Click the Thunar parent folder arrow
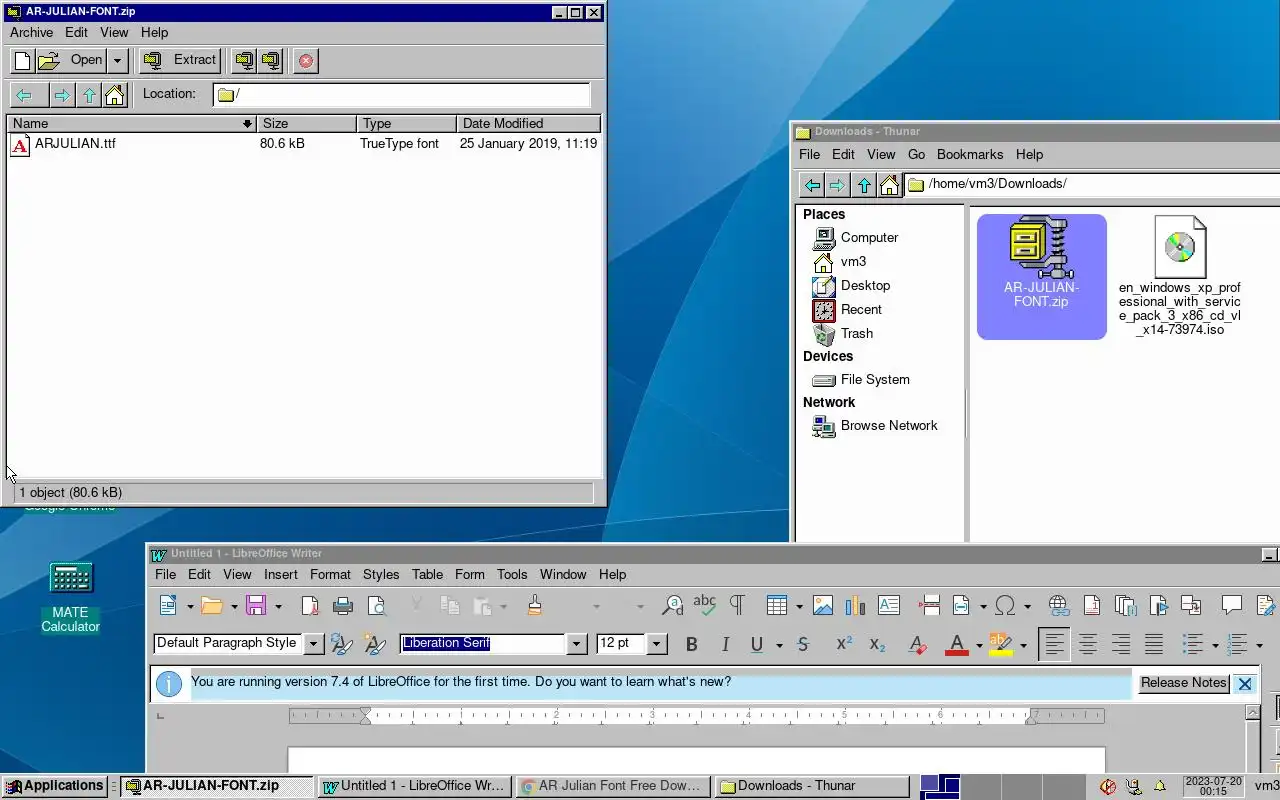Screen dimensions: 1280x800 click(864, 185)
